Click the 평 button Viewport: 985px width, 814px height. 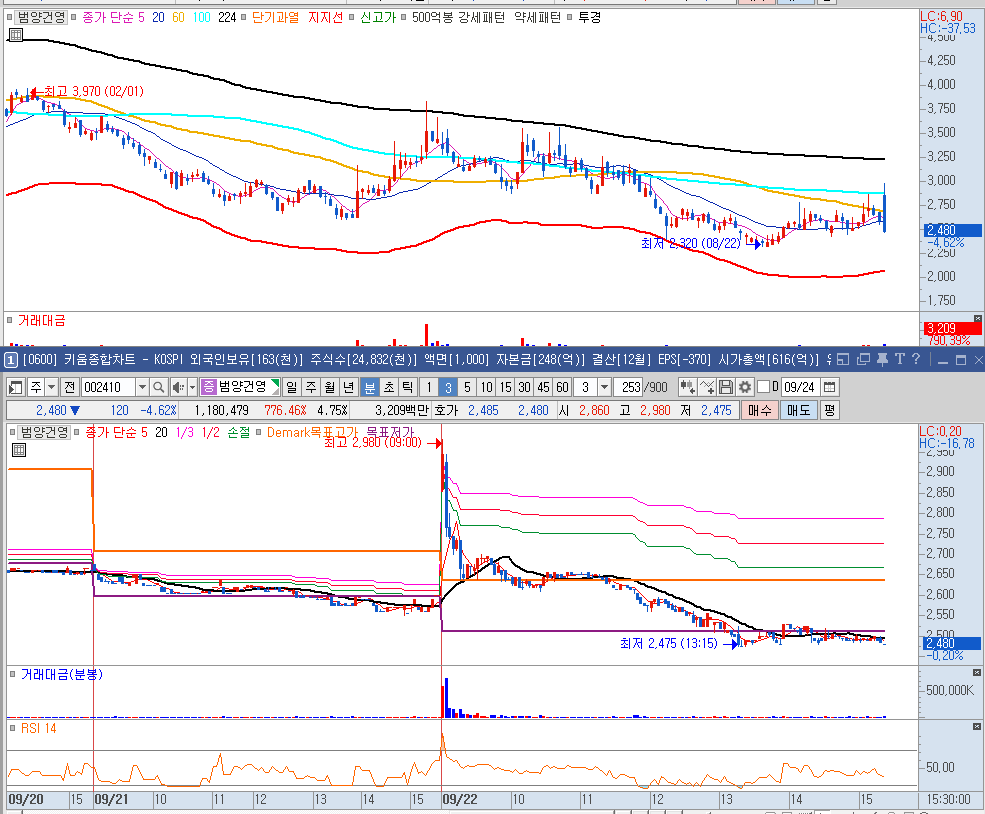tap(829, 410)
